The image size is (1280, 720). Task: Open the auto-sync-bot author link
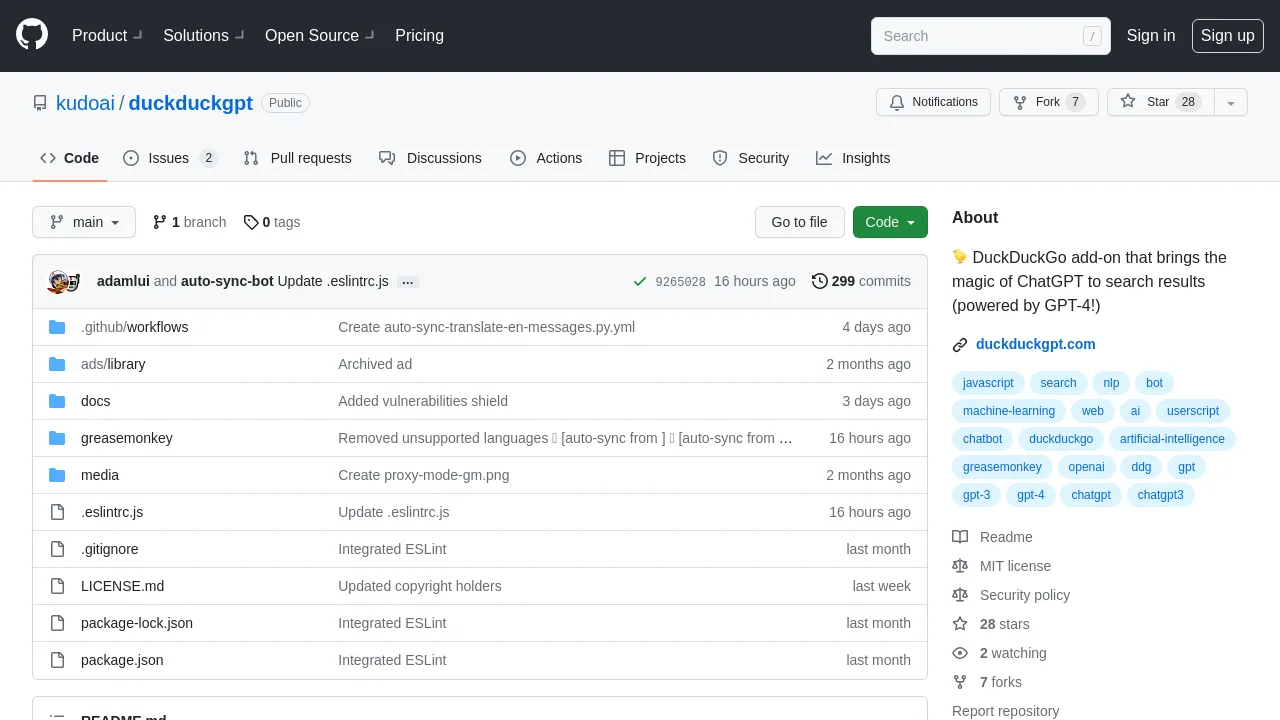[227, 281]
